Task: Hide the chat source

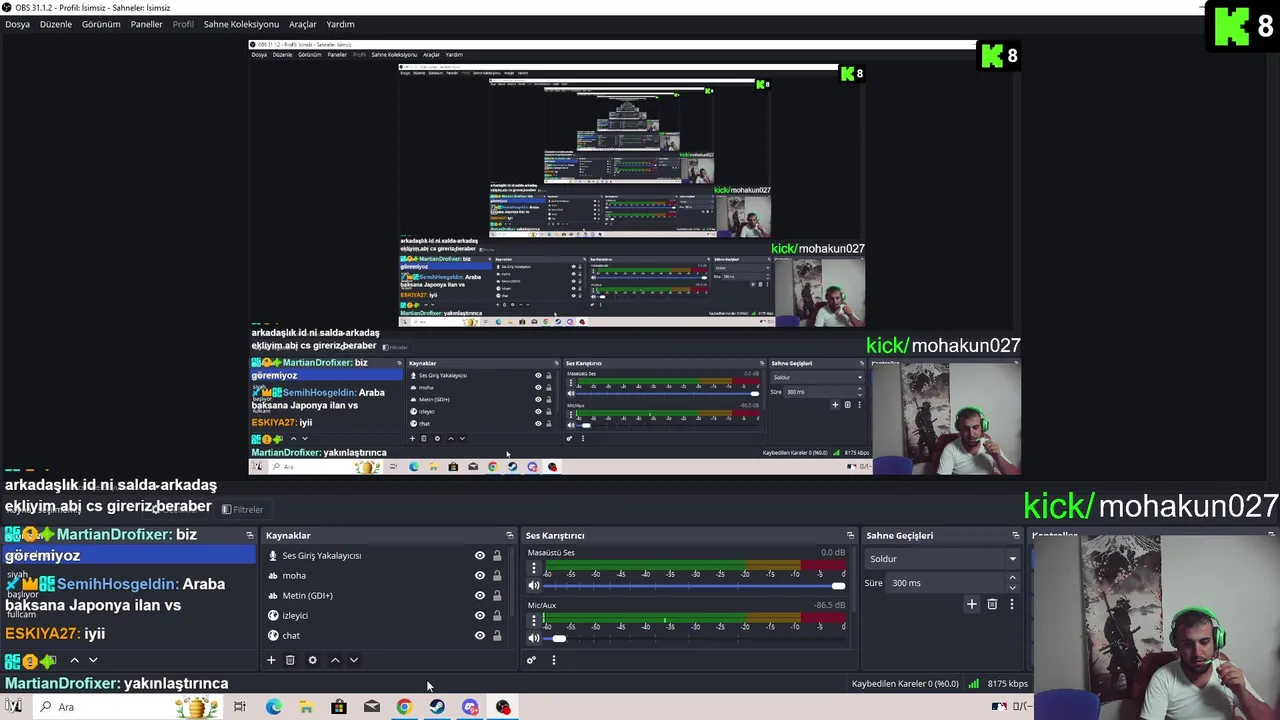Action: (x=479, y=636)
